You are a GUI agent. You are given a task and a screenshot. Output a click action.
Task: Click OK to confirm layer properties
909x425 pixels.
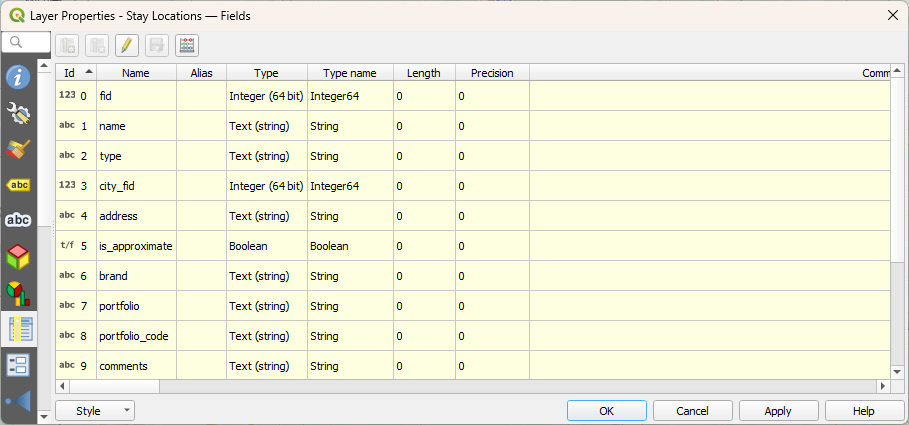point(606,411)
